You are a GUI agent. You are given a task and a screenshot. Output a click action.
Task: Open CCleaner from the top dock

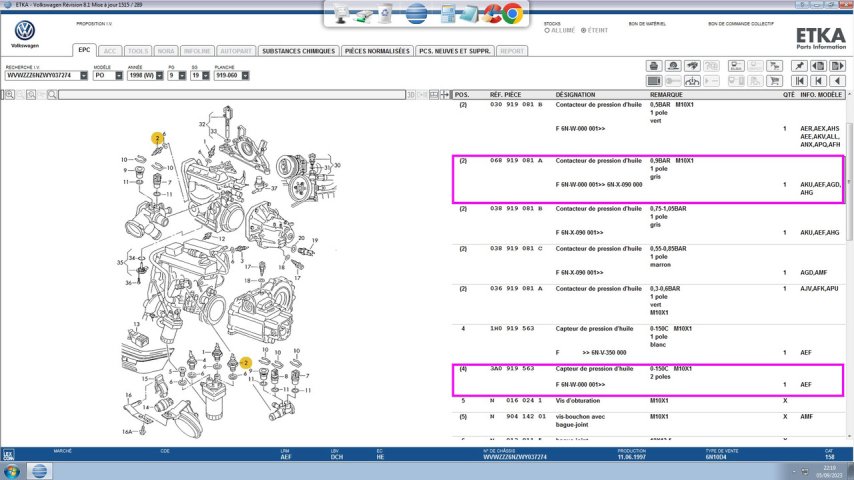pos(492,14)
